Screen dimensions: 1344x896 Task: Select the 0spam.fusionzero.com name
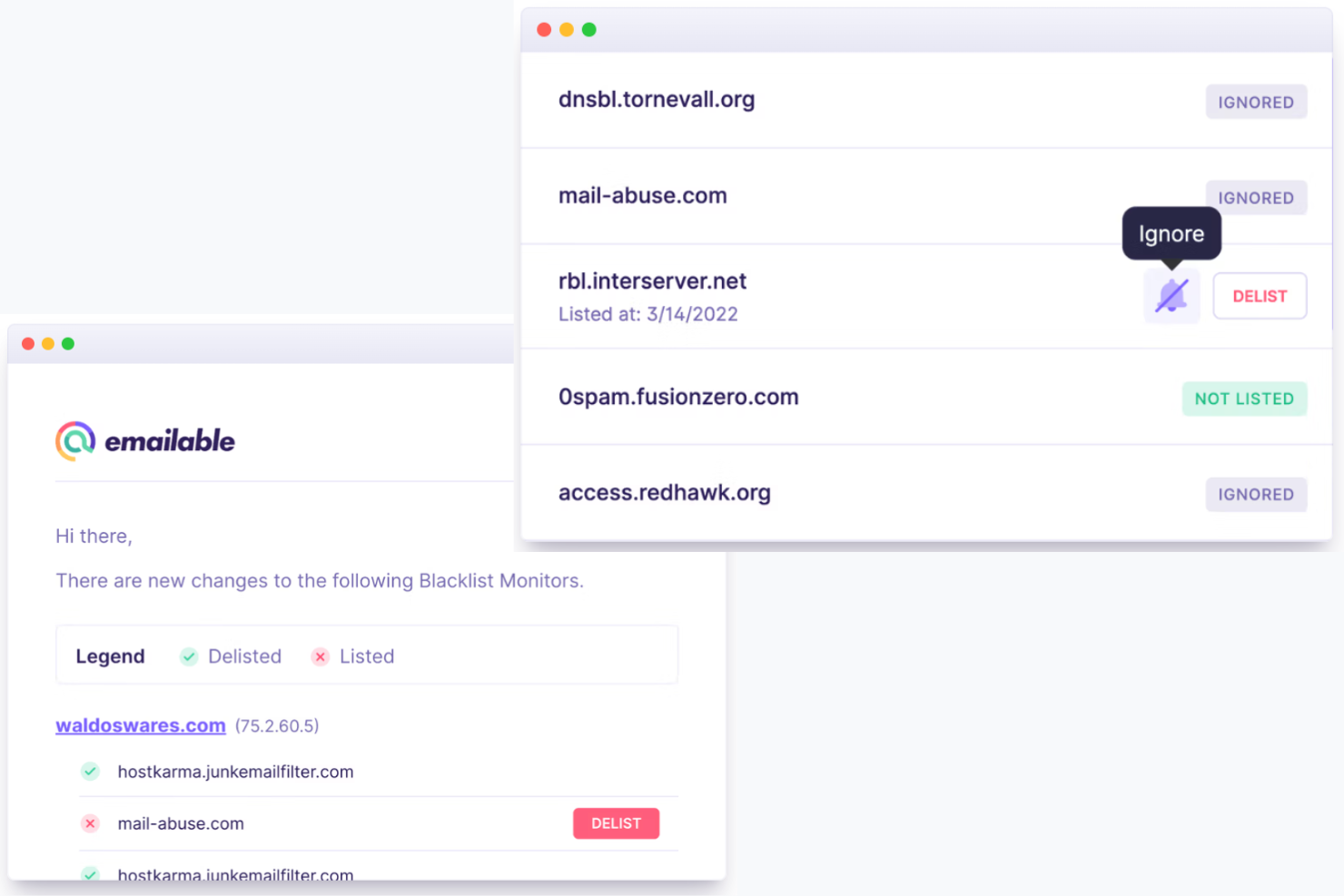click(x=678, y=397)
